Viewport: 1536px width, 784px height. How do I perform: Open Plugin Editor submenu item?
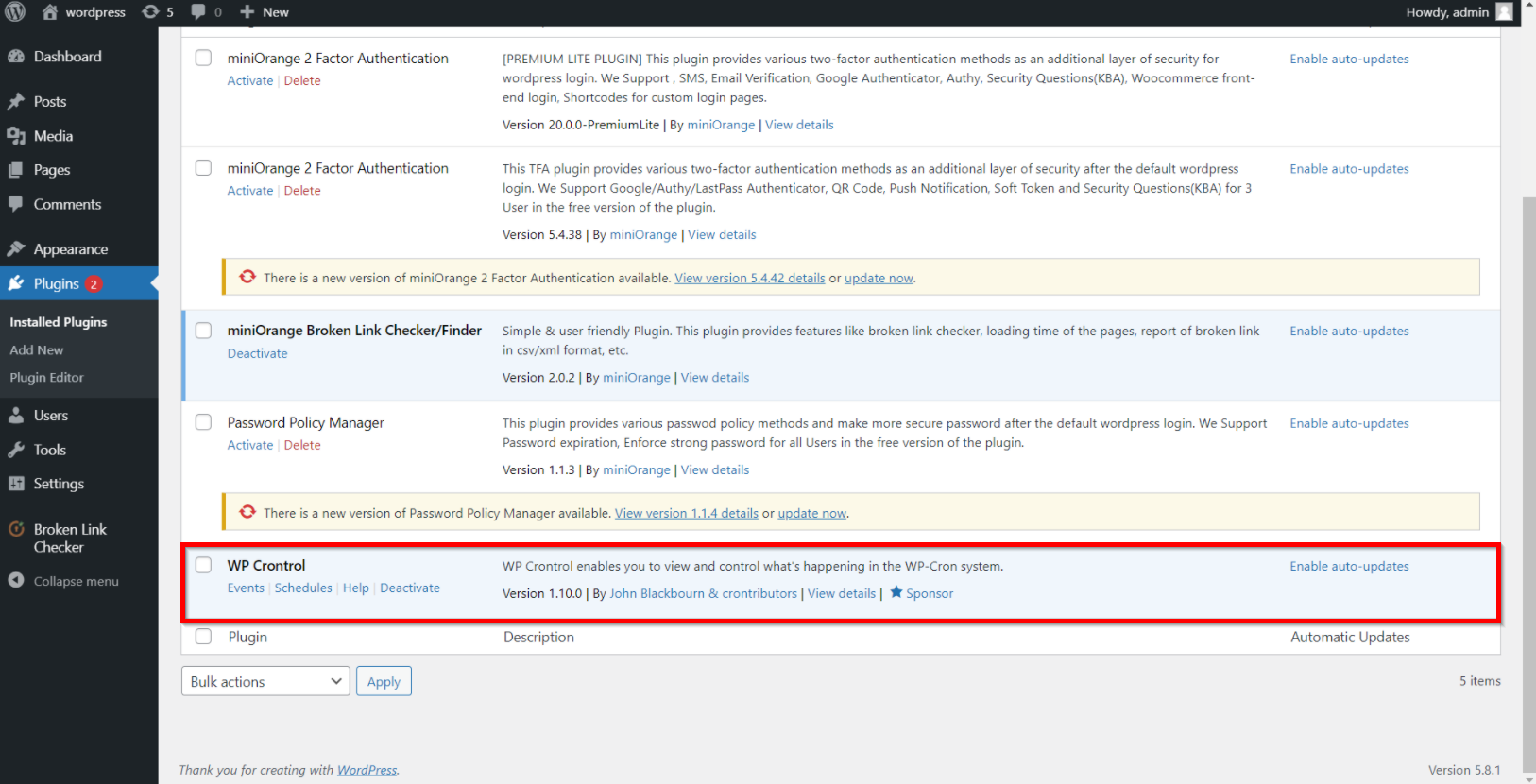[46, 377]
